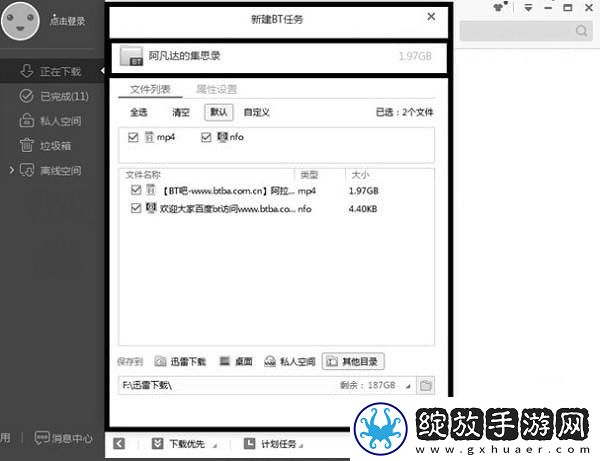Image resolution: width=600 pixels, height=461 pixels.
Task: Toggle the nfo file type checkbox
Action: click(206, 137)
